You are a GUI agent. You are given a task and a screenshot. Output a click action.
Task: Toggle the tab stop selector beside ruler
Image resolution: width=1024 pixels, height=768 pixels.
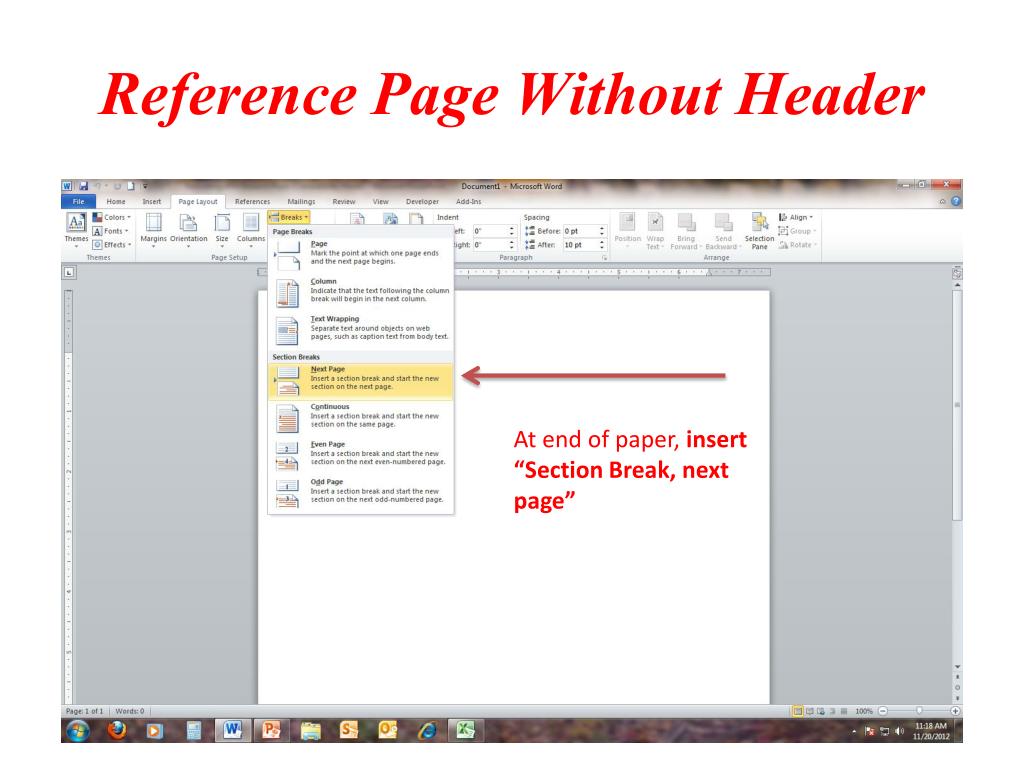point(70,272)
